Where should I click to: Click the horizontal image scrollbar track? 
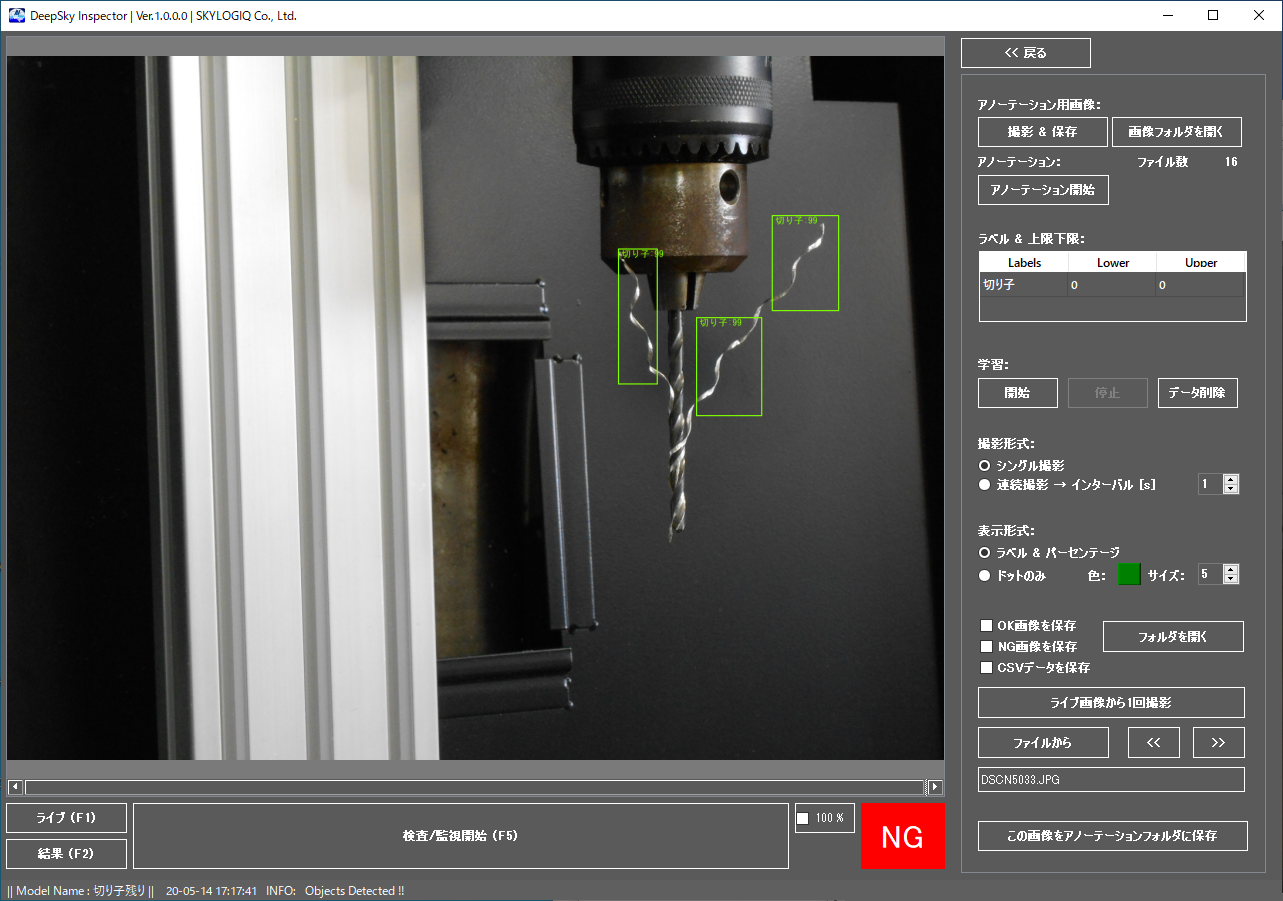coord(475,788)
